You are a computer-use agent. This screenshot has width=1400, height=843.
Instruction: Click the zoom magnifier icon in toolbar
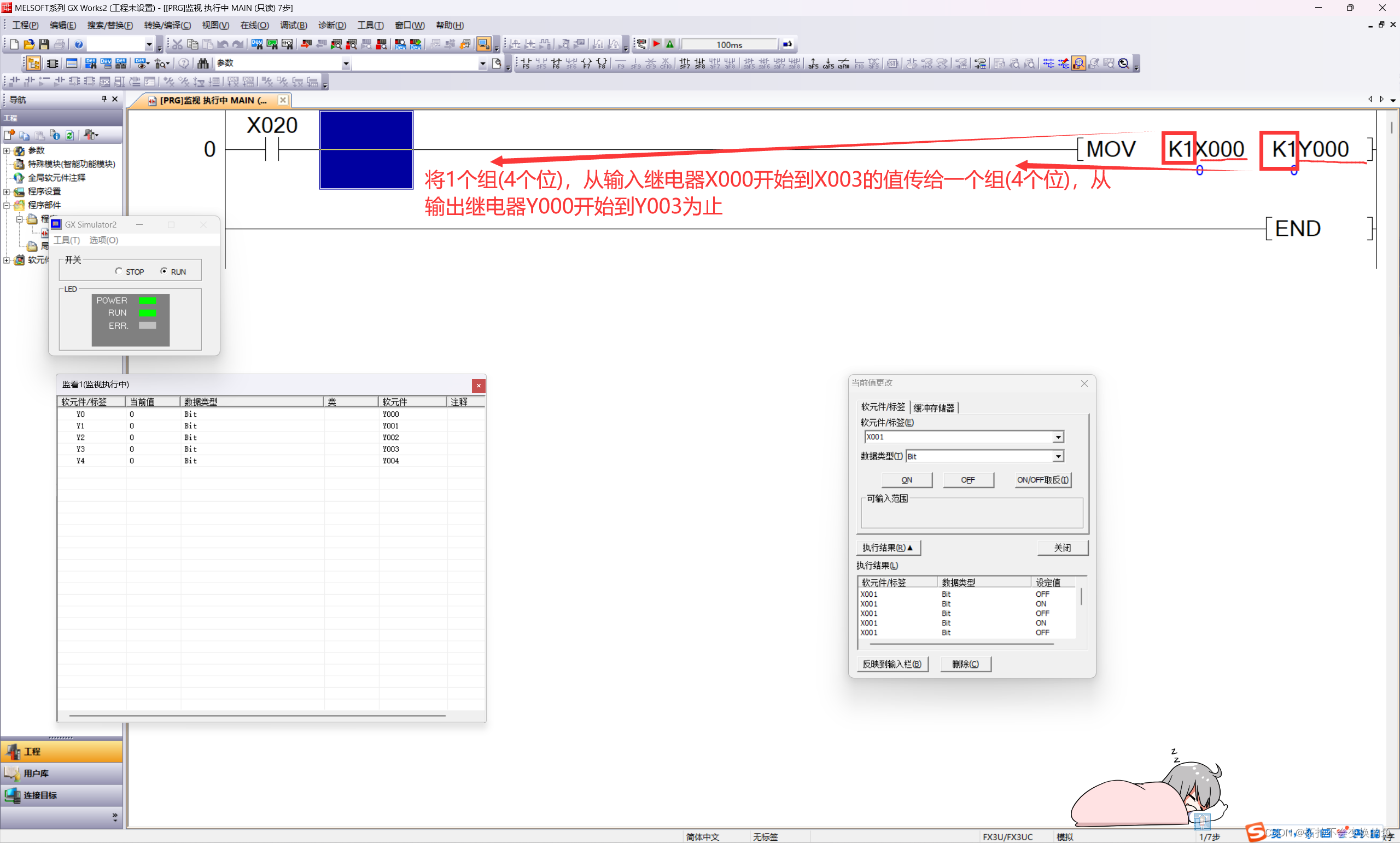(1123, 63)
